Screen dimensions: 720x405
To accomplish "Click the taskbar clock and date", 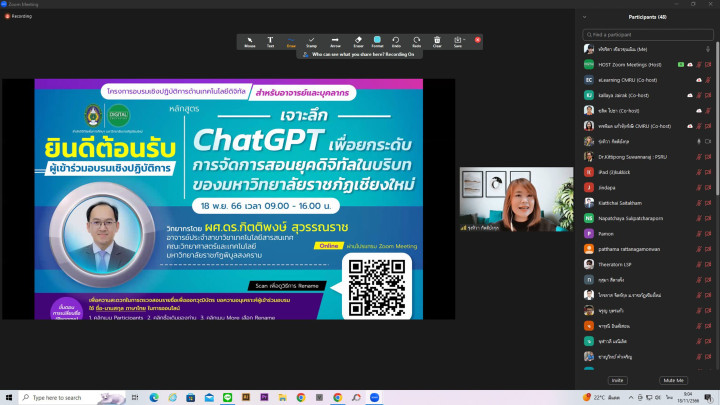I will pos(688,398).
